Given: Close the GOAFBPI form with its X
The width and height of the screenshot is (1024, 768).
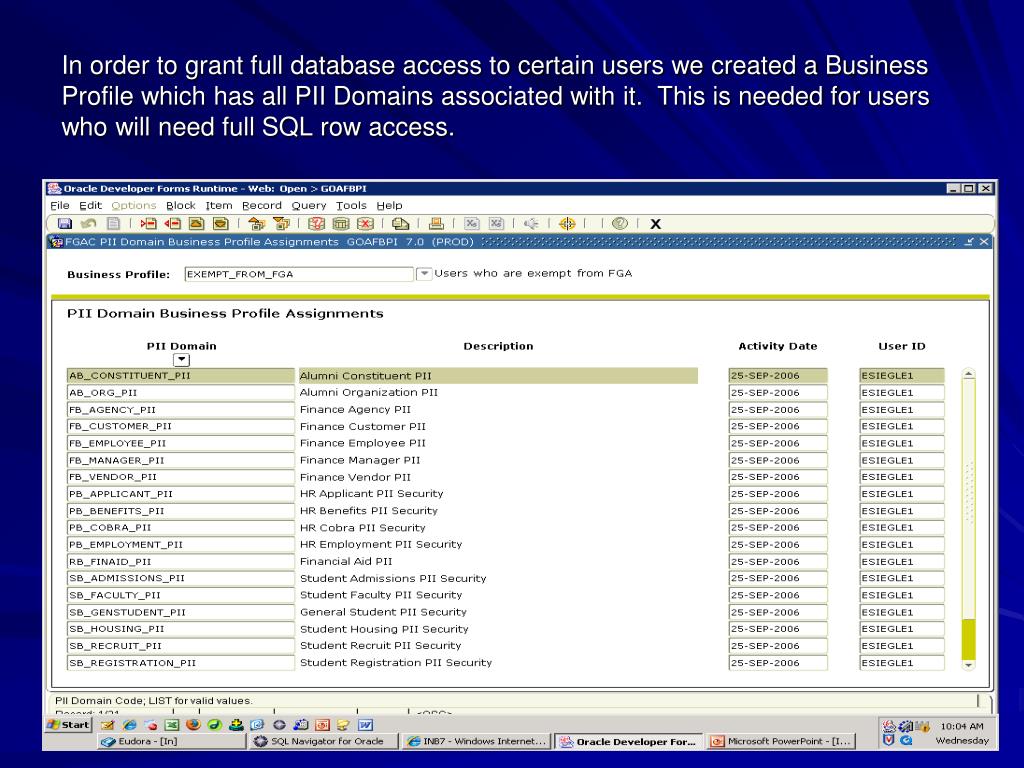Looking at the screenshot, I should pos(984,242).
